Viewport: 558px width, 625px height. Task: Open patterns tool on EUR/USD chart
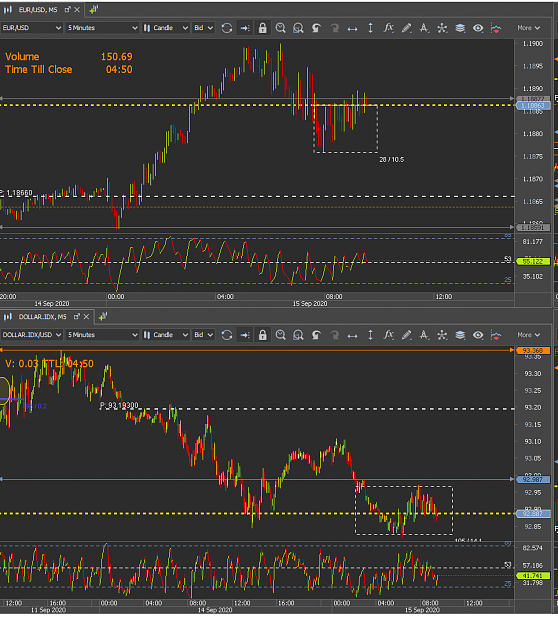[442, 28]
